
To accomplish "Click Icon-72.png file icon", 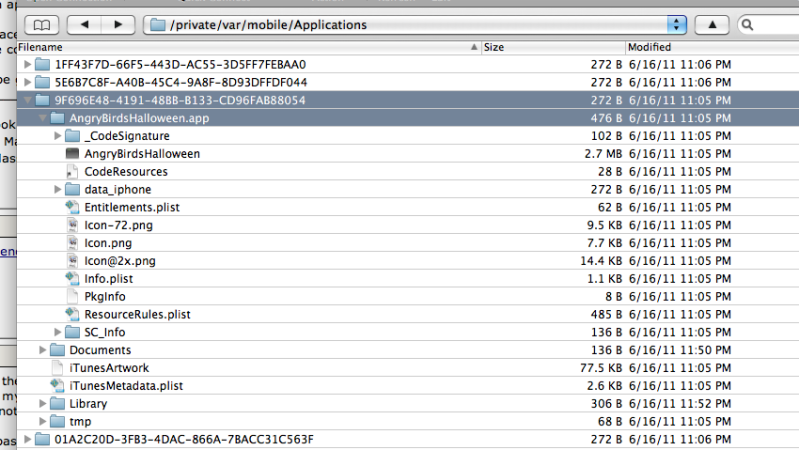I will click(72, 225).
